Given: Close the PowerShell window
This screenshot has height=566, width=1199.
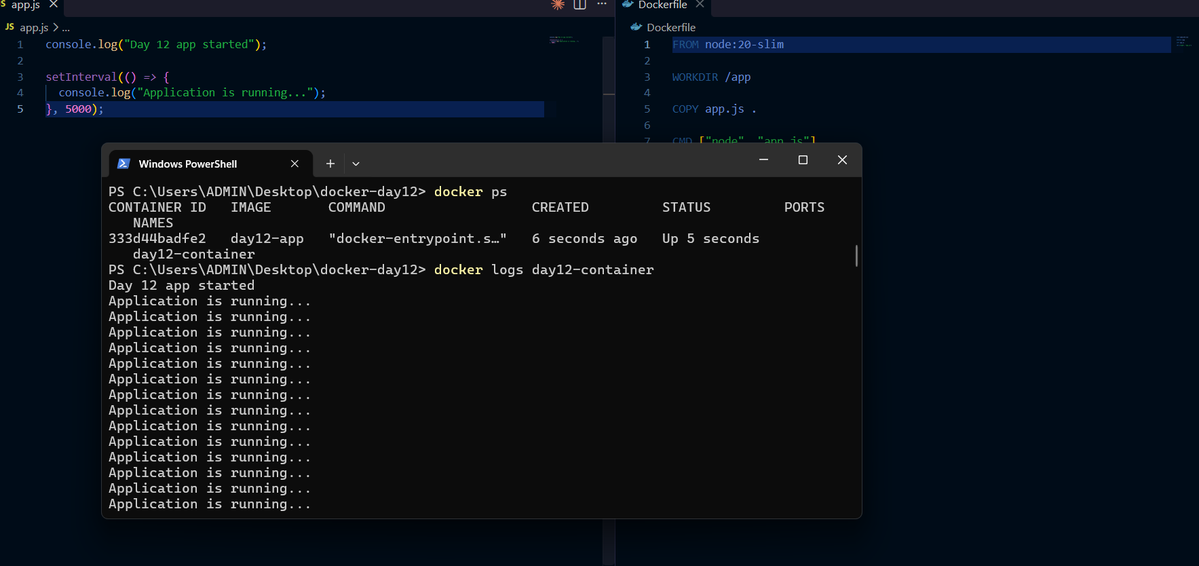Looking at the screenshot, I should [x=842, y=159].
